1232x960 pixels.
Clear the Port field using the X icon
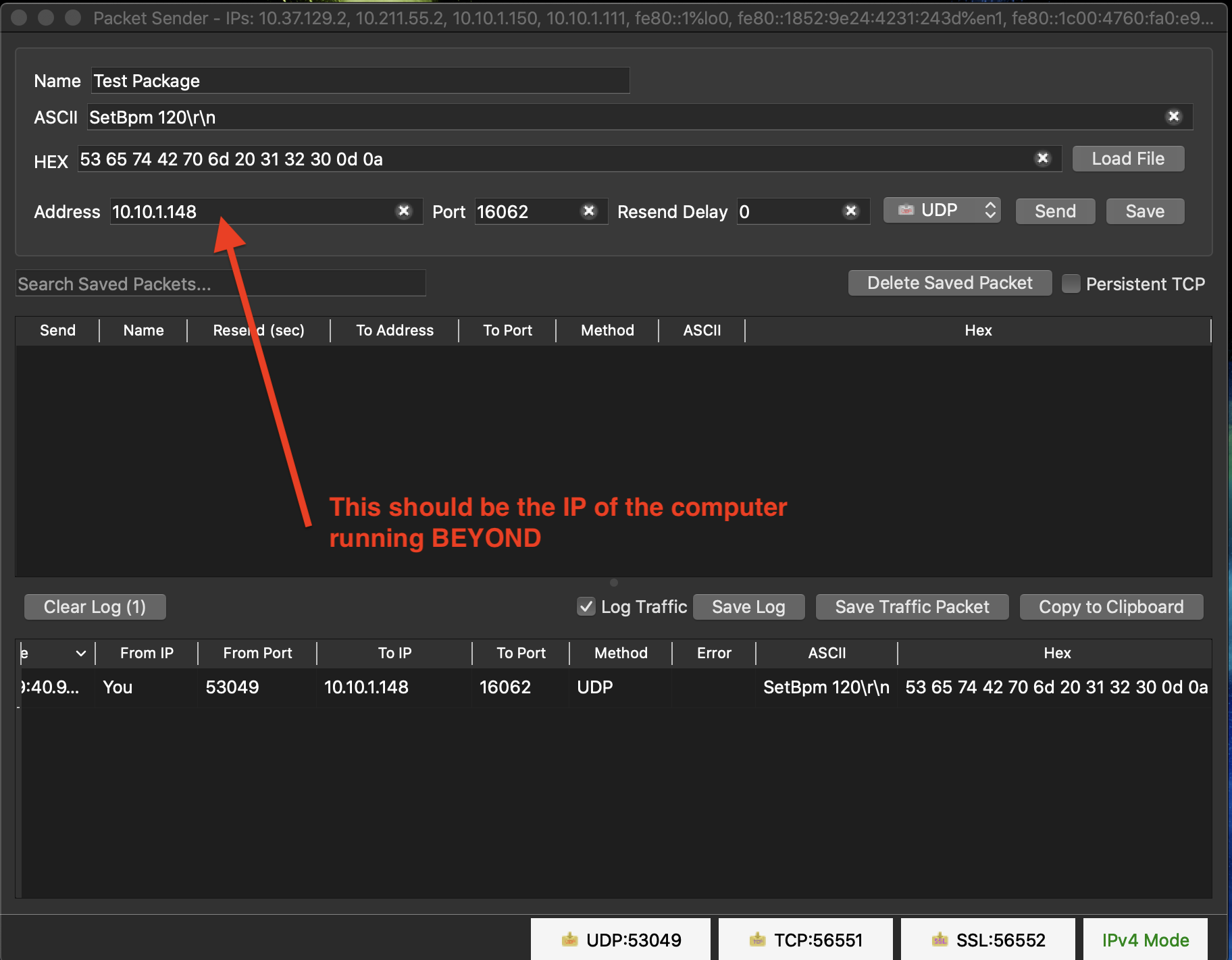click(x=589, y=211)
